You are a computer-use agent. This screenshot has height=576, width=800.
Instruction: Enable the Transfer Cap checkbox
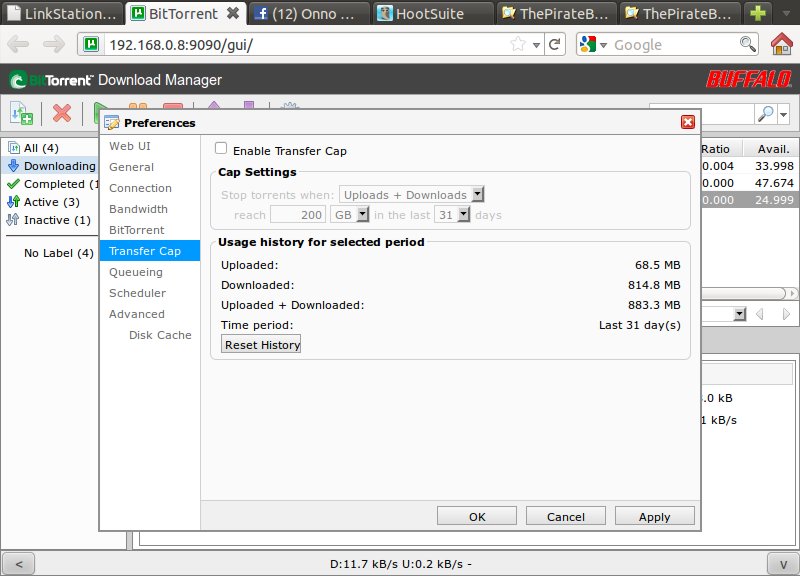click(221, 149)
